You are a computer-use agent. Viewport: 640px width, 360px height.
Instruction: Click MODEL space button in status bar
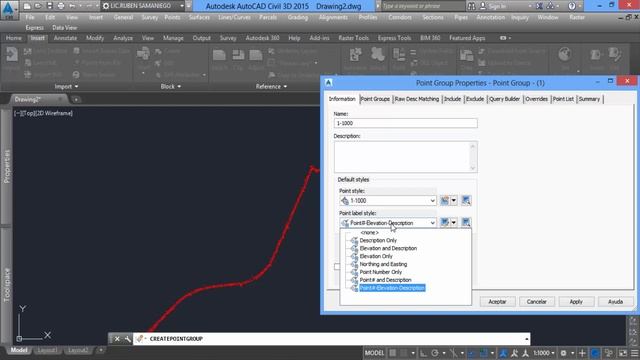pyautogui.click(x=374, y=353)
